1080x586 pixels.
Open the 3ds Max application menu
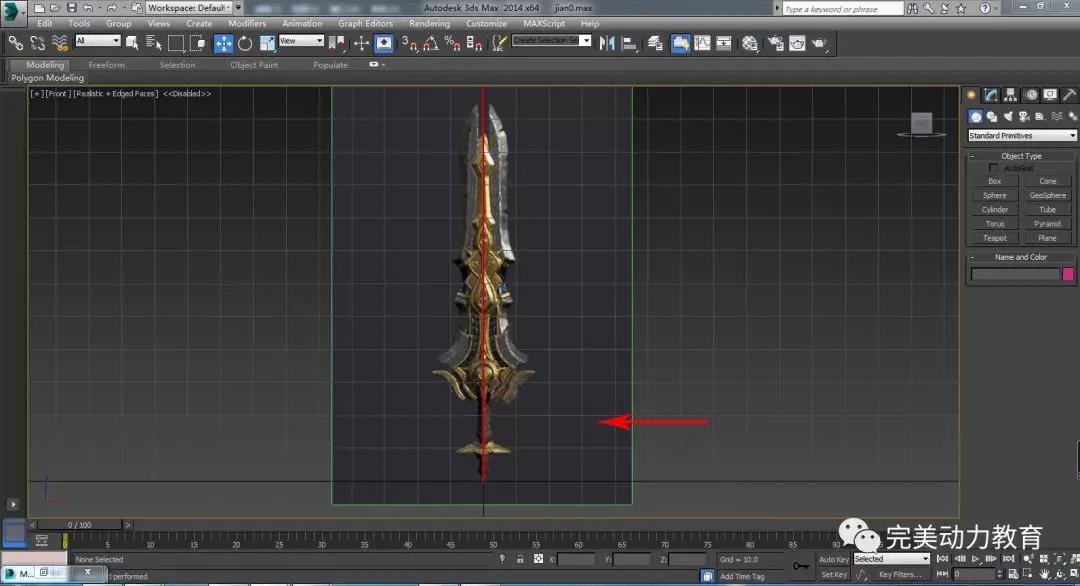12,12
